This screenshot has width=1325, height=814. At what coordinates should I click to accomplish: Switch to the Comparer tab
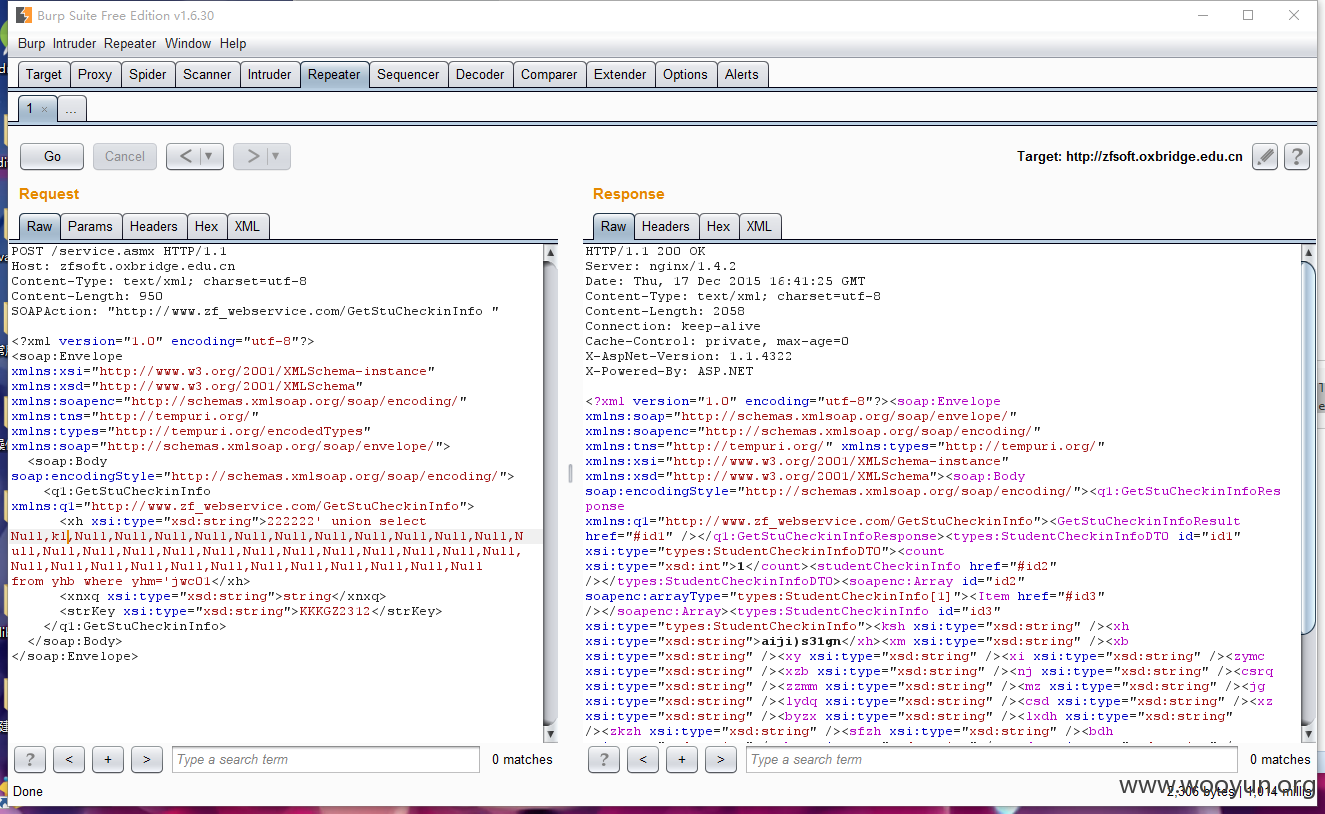coord(549,74)
